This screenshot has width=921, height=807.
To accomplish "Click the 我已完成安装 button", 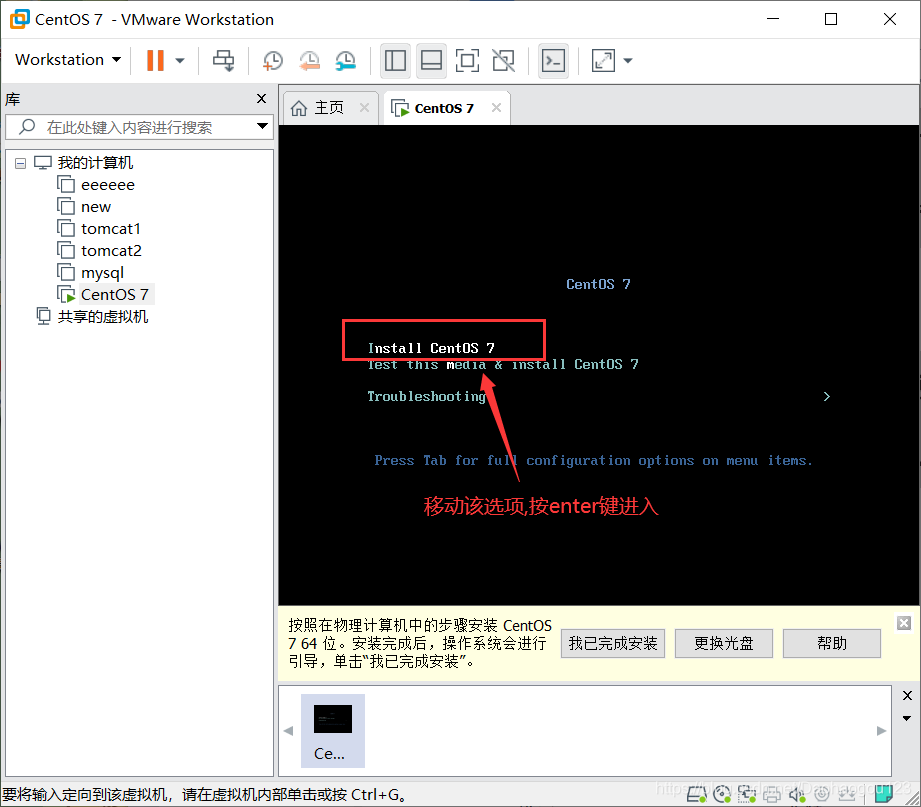I will click(613, 644).
